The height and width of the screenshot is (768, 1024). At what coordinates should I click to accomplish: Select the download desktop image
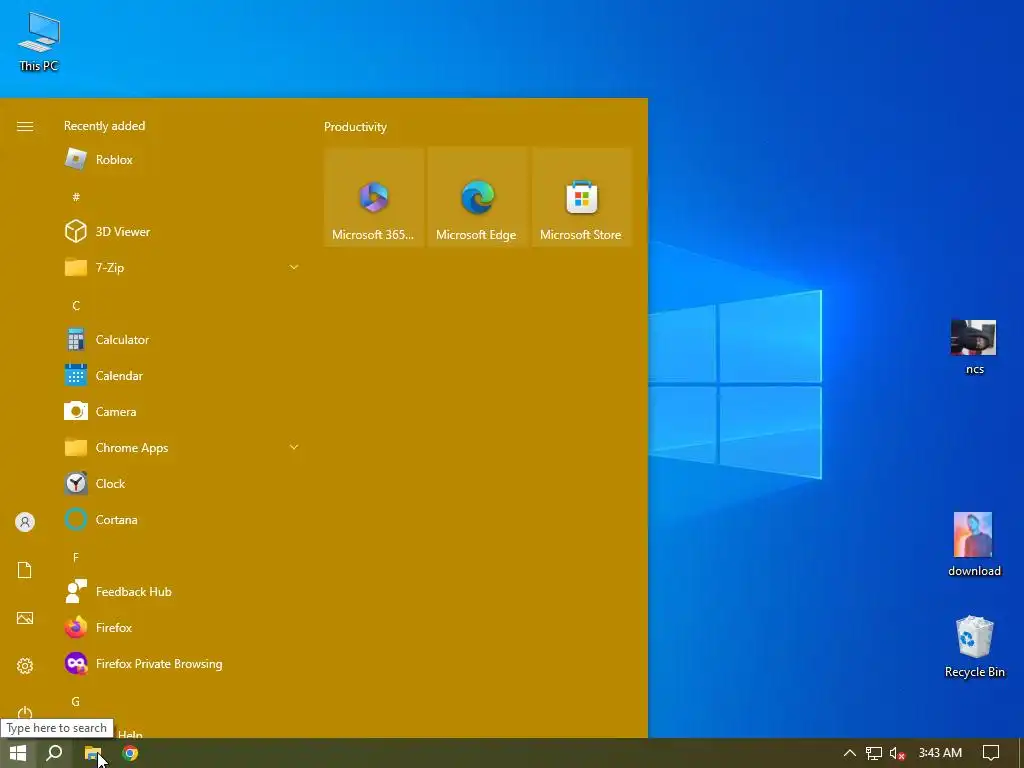(x=974, y=545)
